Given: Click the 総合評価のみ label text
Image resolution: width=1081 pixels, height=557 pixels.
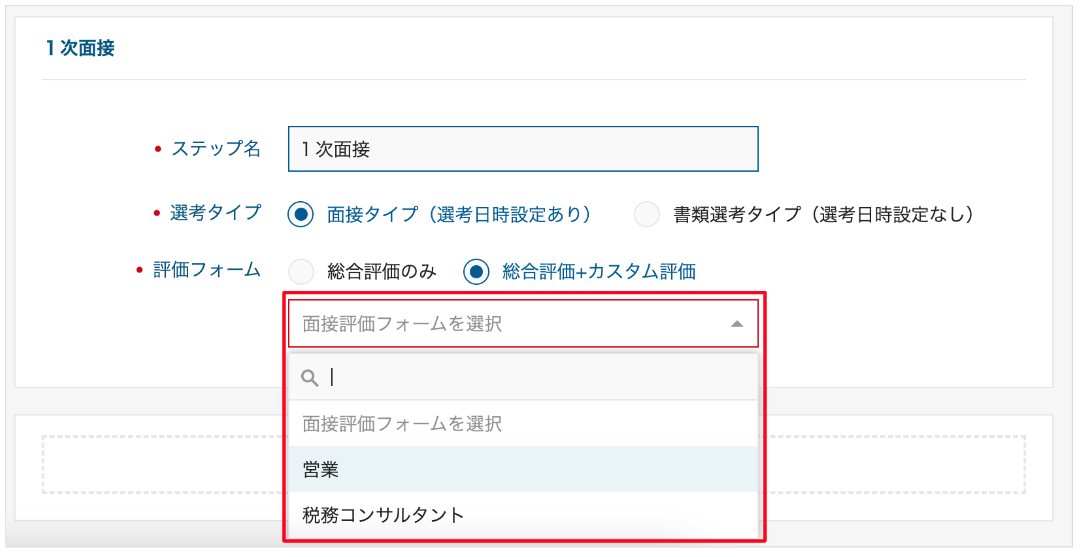Looking at the screenshot, I should coord(382,271).
